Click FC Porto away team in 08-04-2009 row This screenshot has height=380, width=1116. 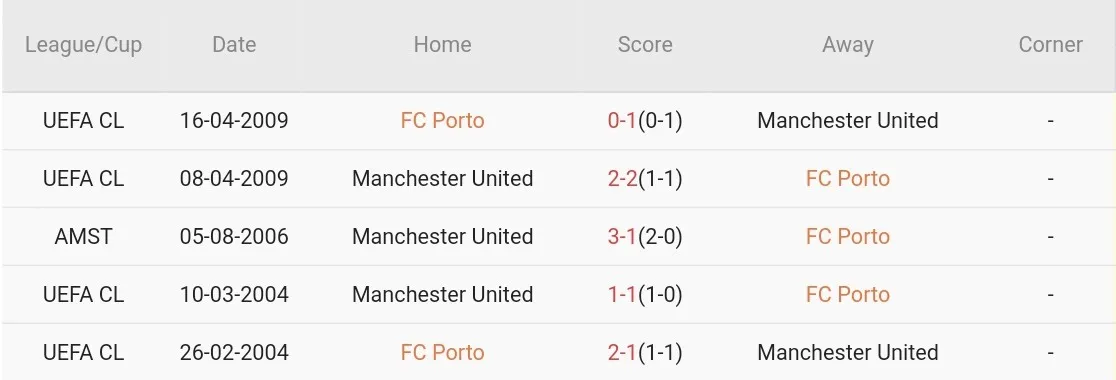point(848,178)
